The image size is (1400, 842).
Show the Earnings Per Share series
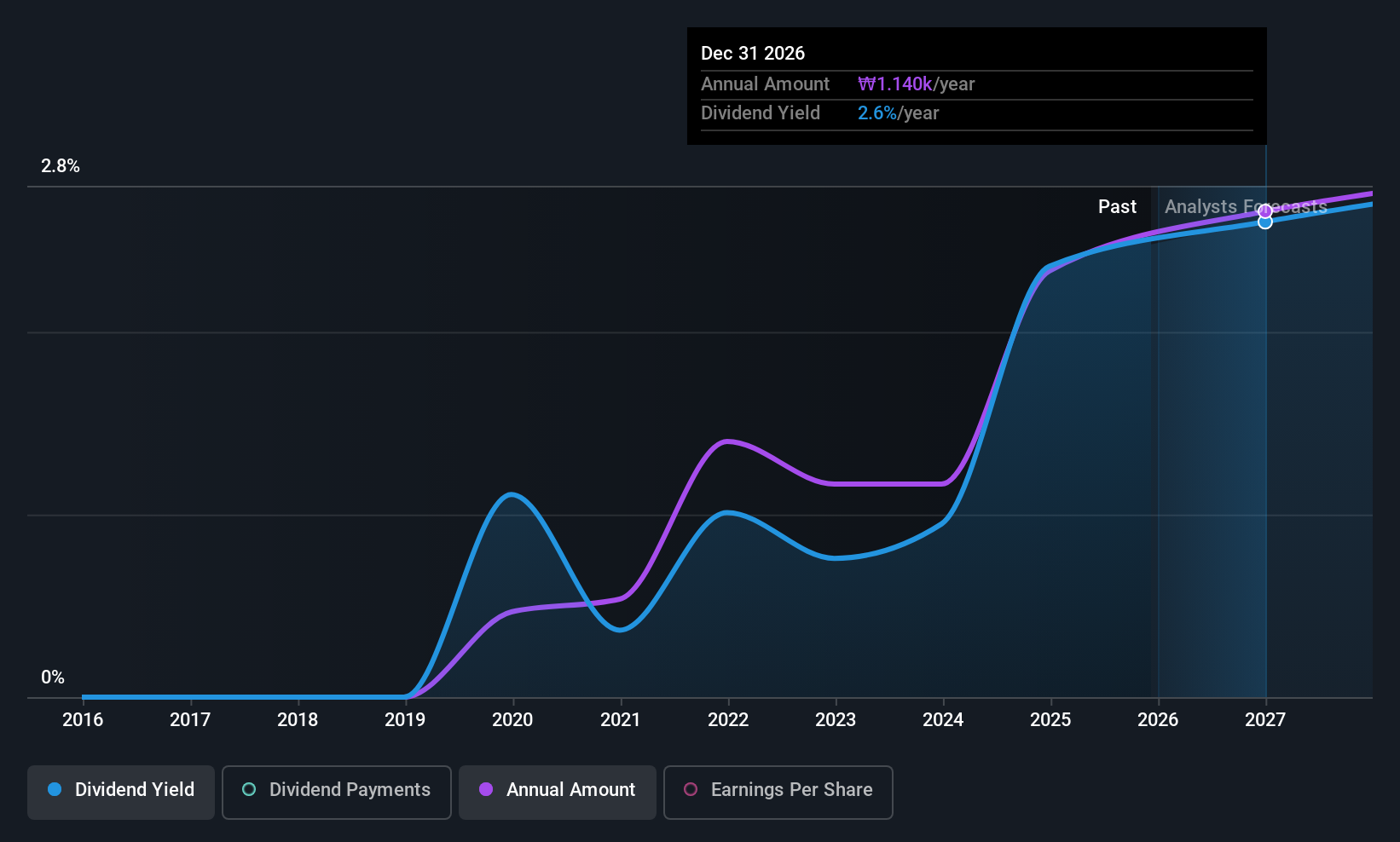click(x=778, y=791)
